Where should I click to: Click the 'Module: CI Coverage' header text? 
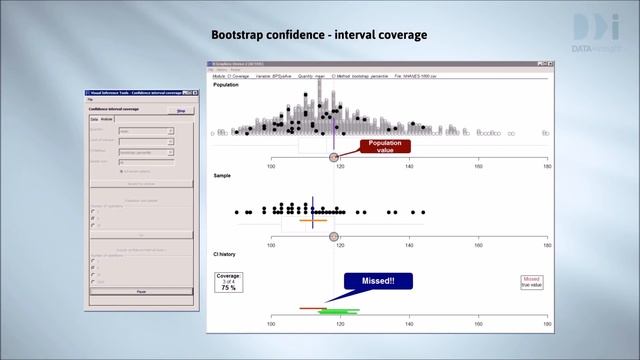(231, 76)
